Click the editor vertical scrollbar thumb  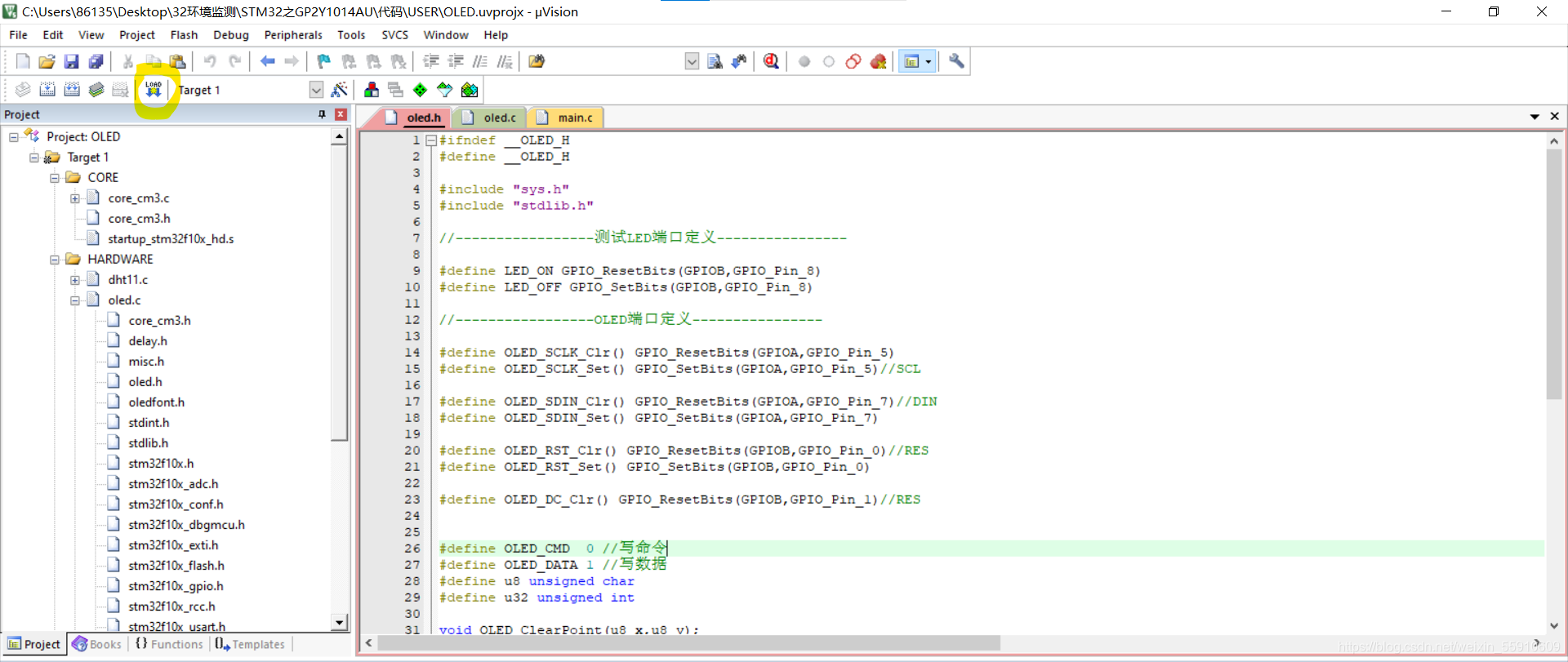(1553, 274)
